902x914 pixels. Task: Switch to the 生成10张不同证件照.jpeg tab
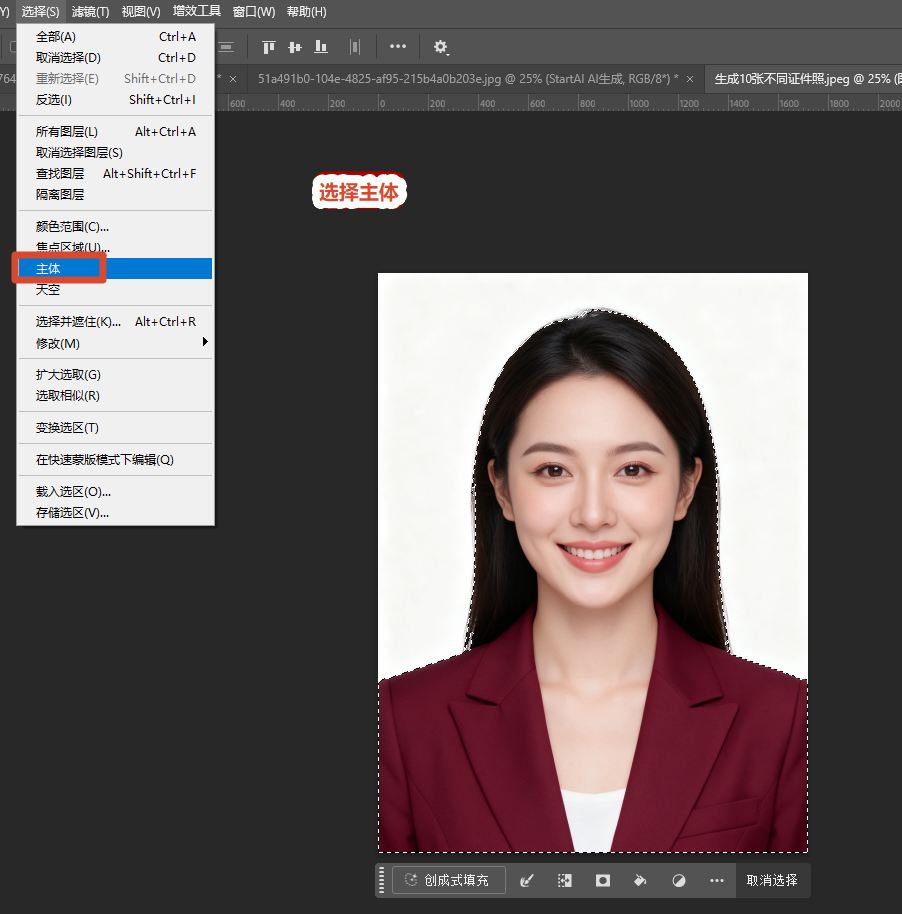[803, 79]
